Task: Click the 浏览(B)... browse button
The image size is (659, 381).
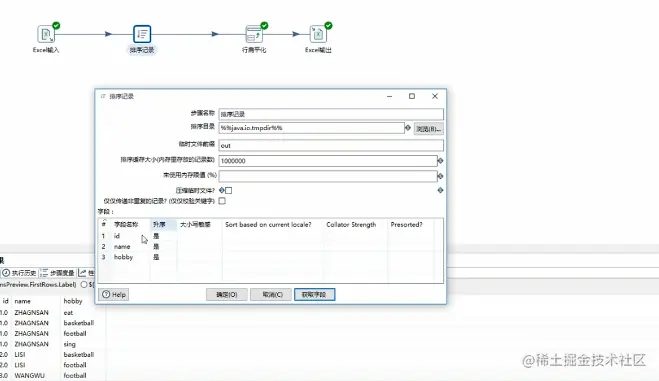Action: (428, 129)
